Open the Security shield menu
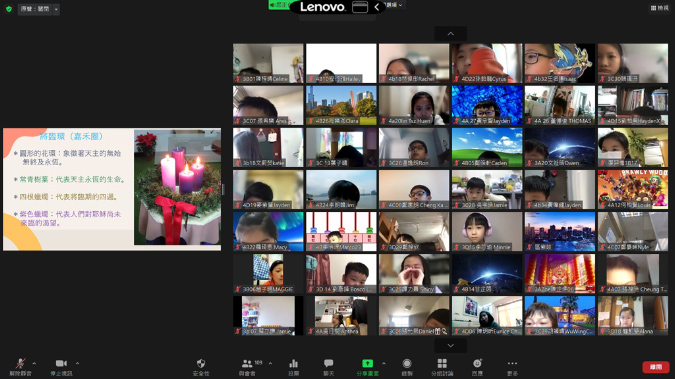This screenshot has width=675, height=379. [x=201, y=367]
